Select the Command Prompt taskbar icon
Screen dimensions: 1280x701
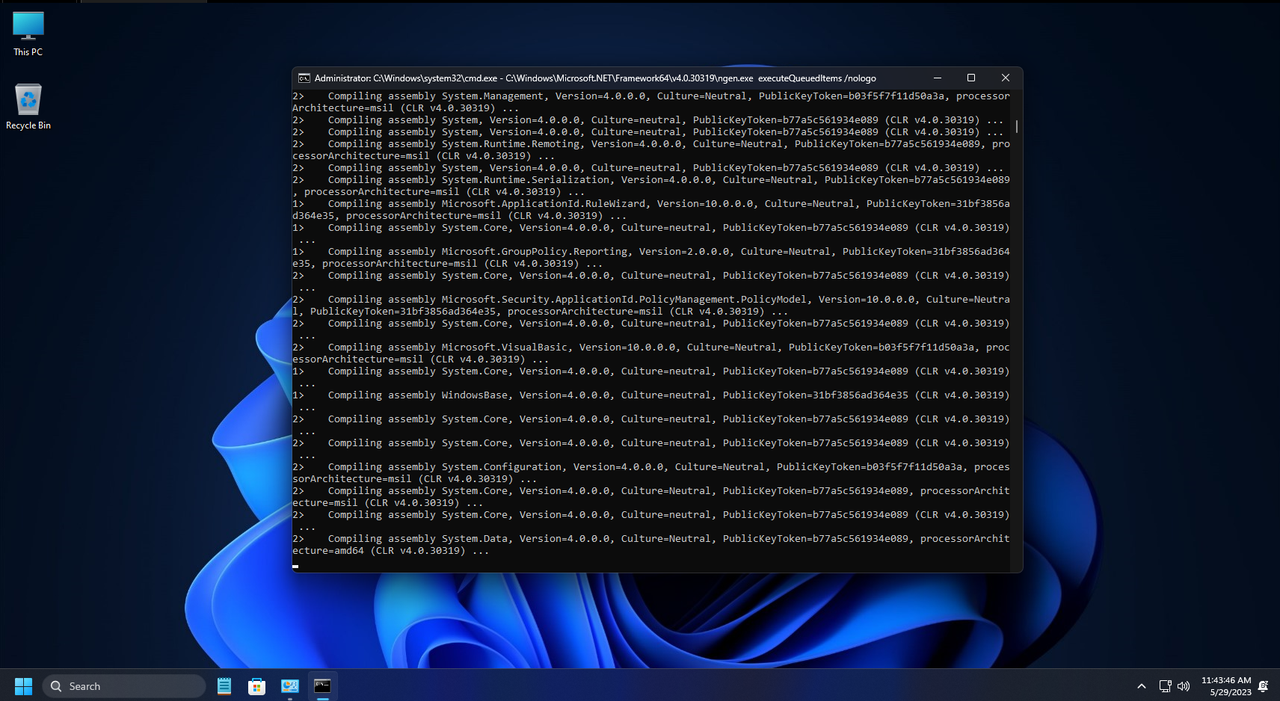(323, 686)
